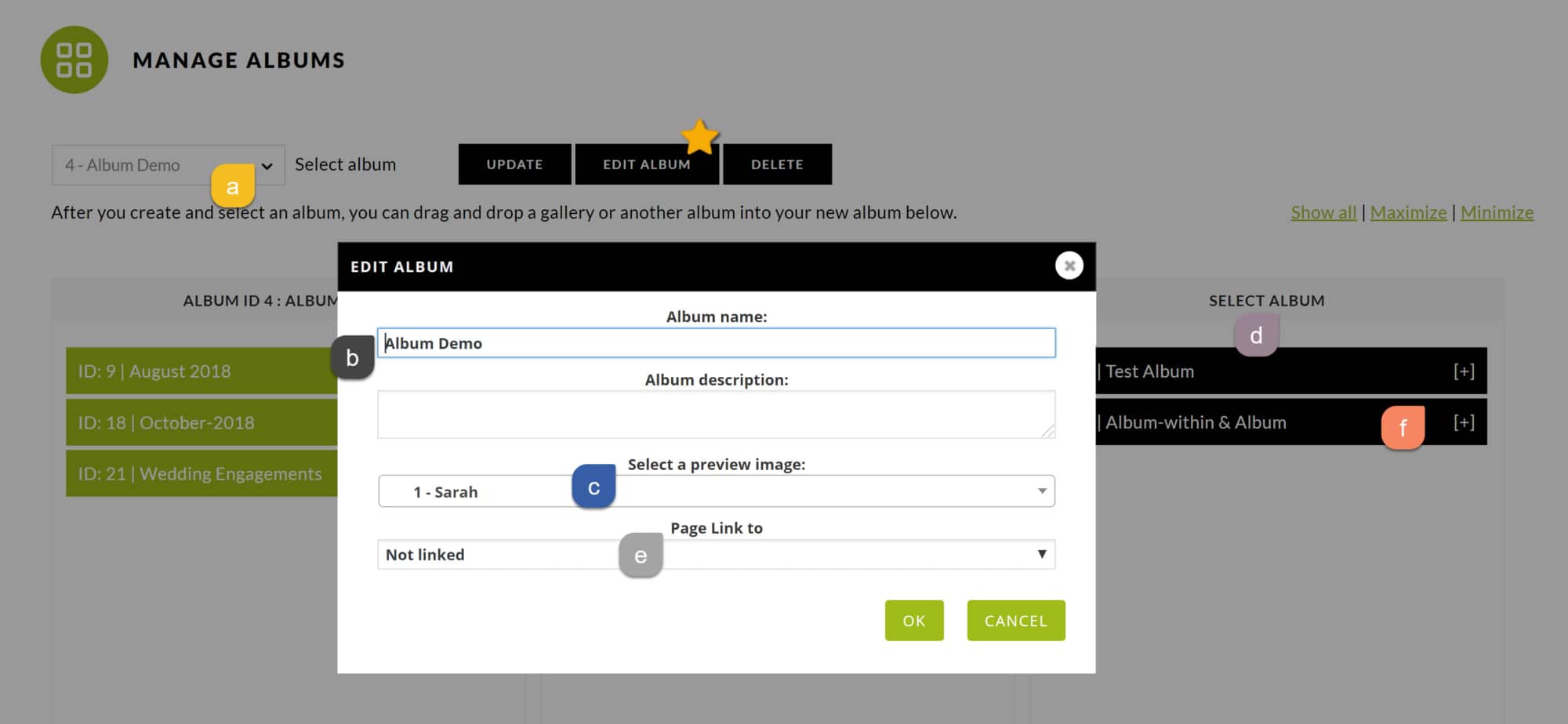Screen dimensions: 1568x724
Task: Open the preview image dropdown
Action: click(x=716, y=491)
